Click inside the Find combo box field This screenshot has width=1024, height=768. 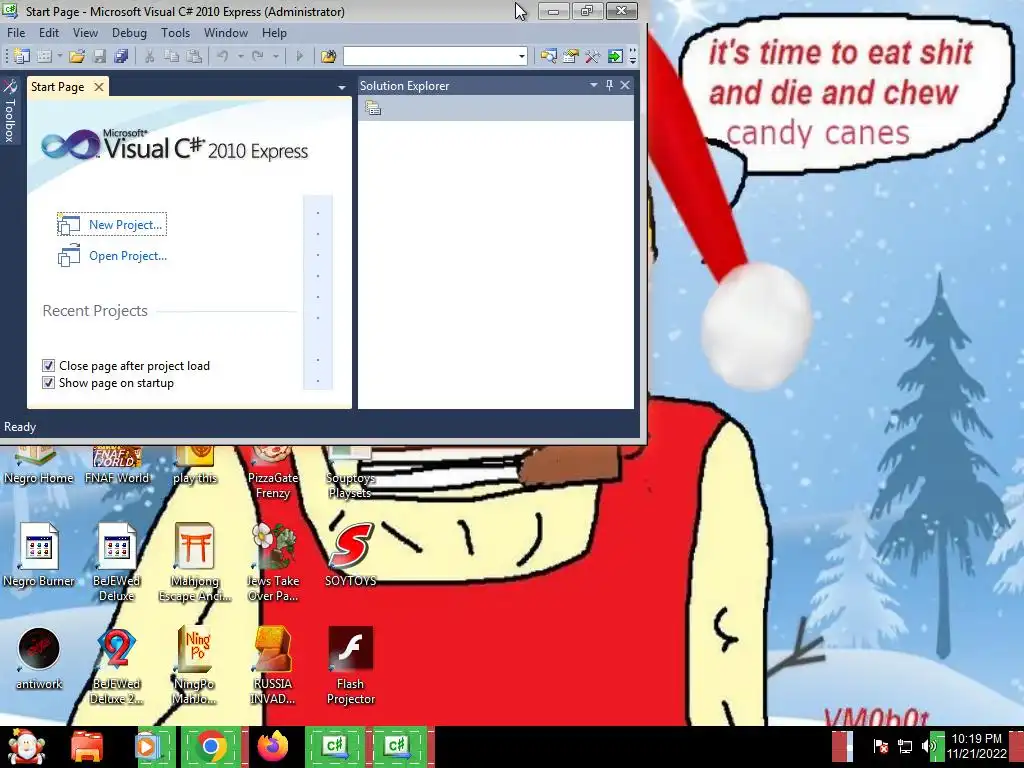(x=430, y=56)
